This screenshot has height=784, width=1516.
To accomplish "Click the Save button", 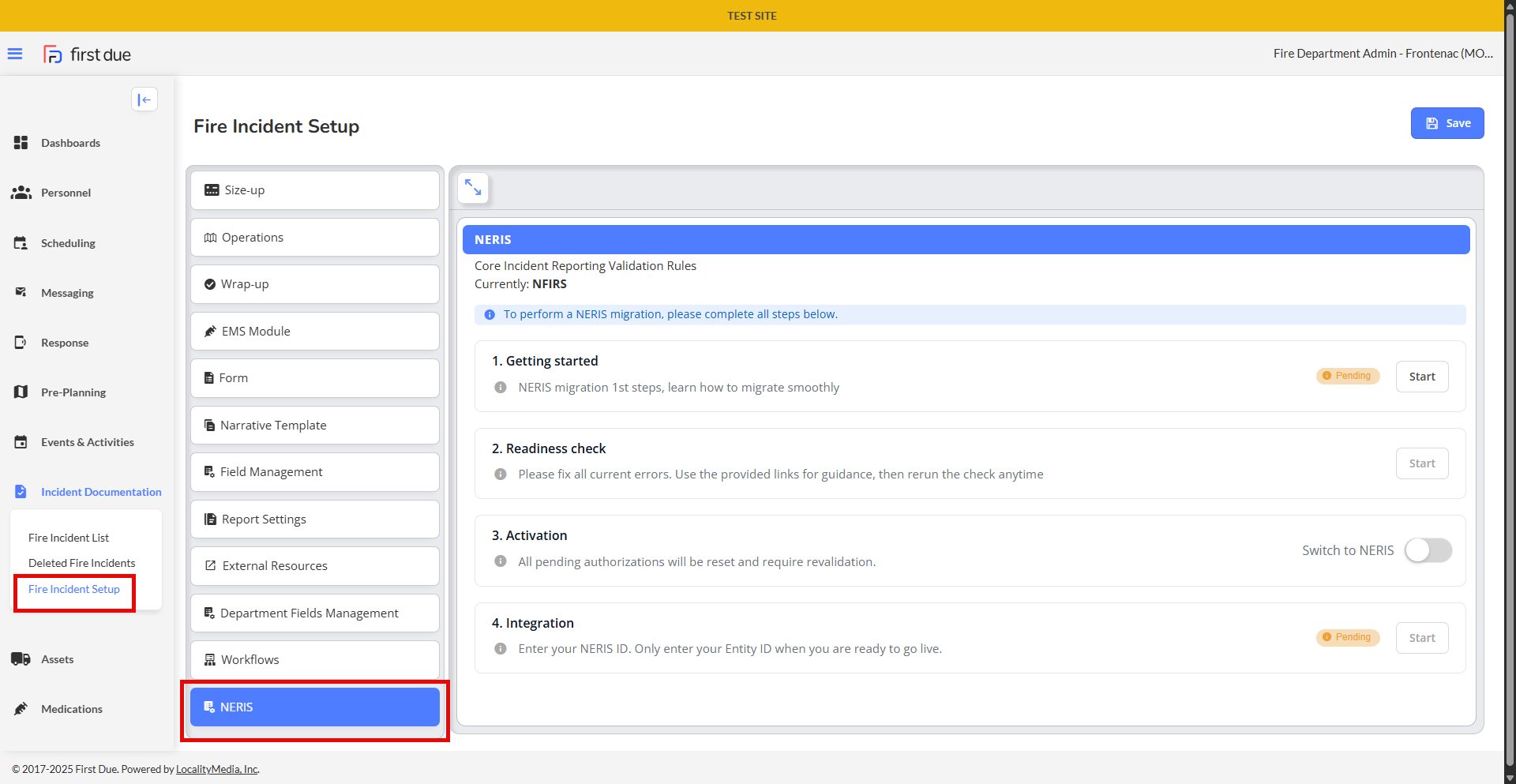I will click(1447, 123).
